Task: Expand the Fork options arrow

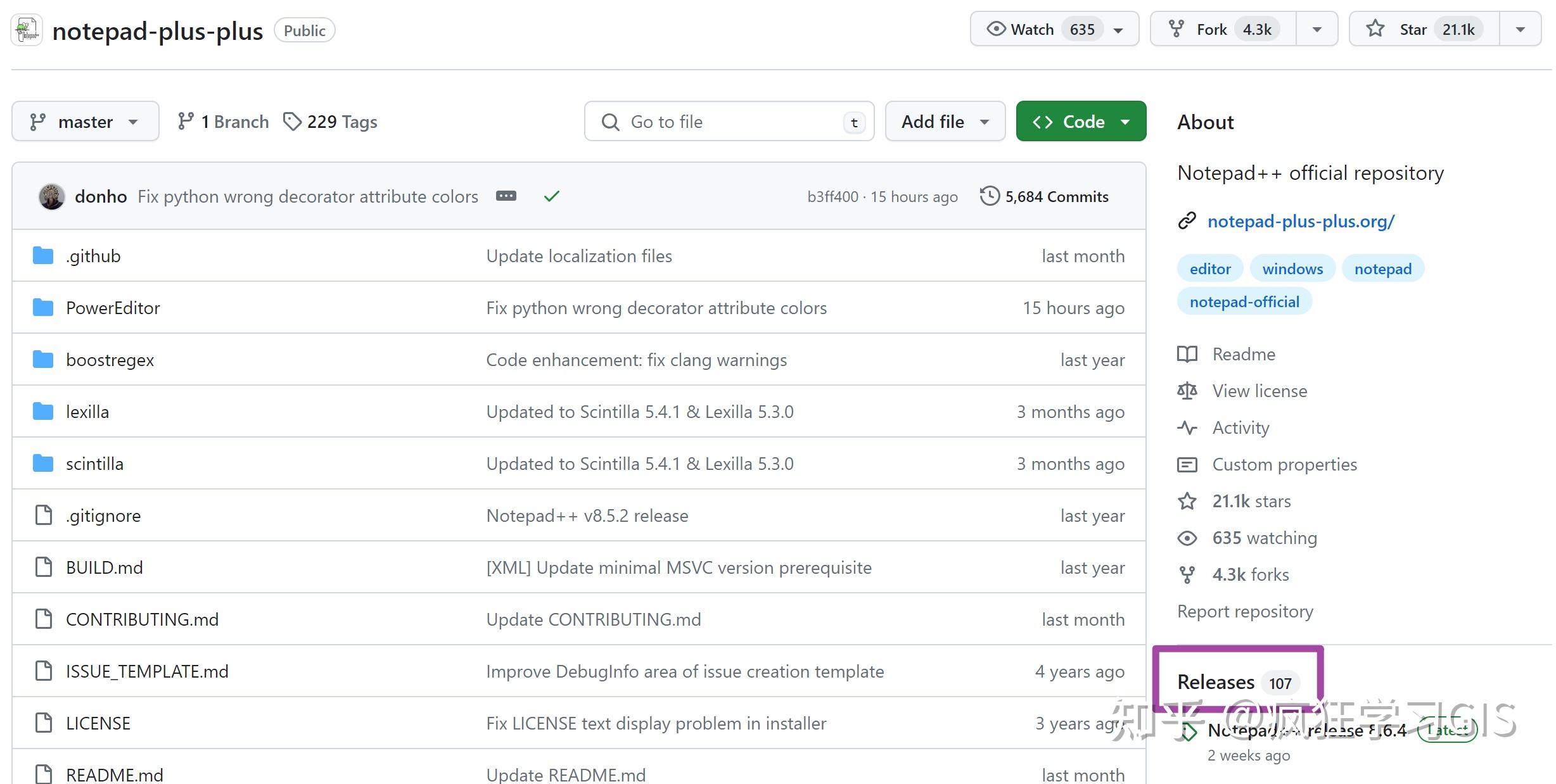Action: click(x=1317, y=29)
